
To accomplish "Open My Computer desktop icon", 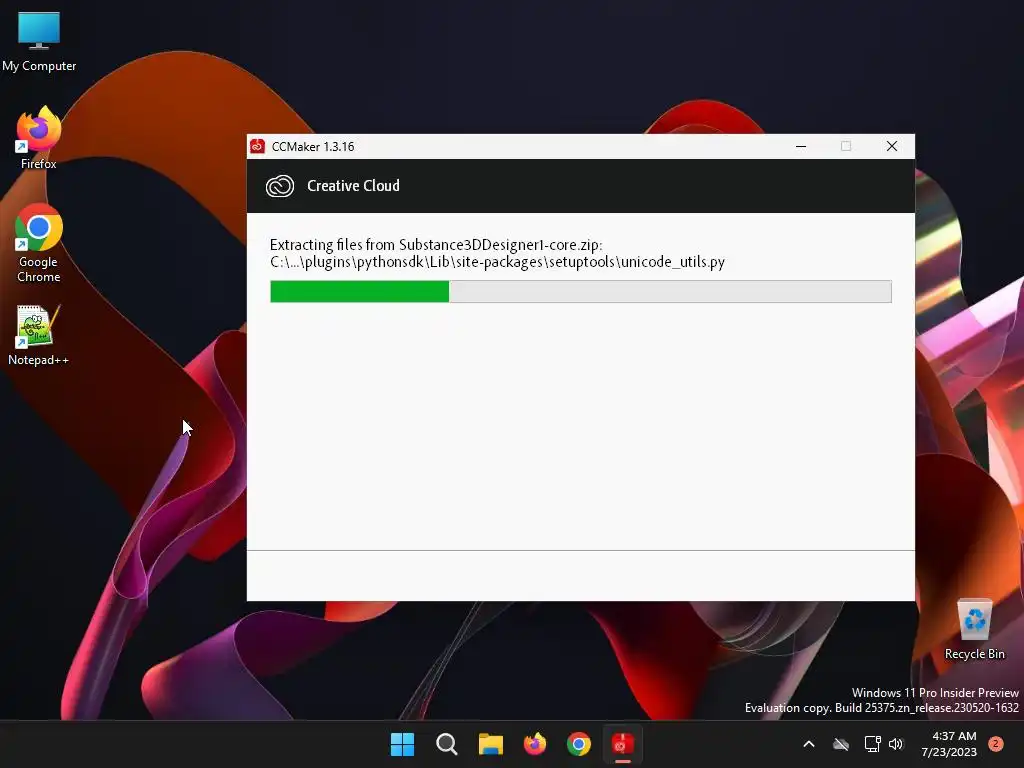I will [39, 42].
